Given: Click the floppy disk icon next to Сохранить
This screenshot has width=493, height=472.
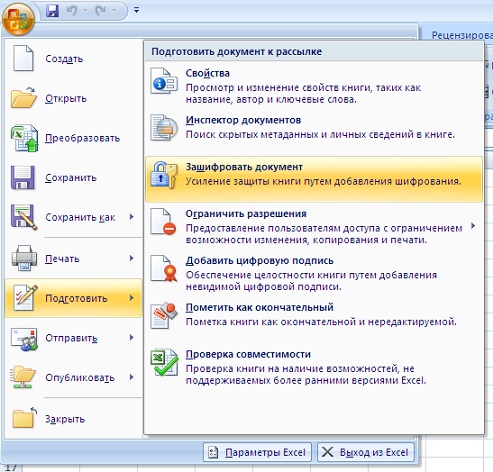Looking at the screenshot, I should [x=23, y=178].
